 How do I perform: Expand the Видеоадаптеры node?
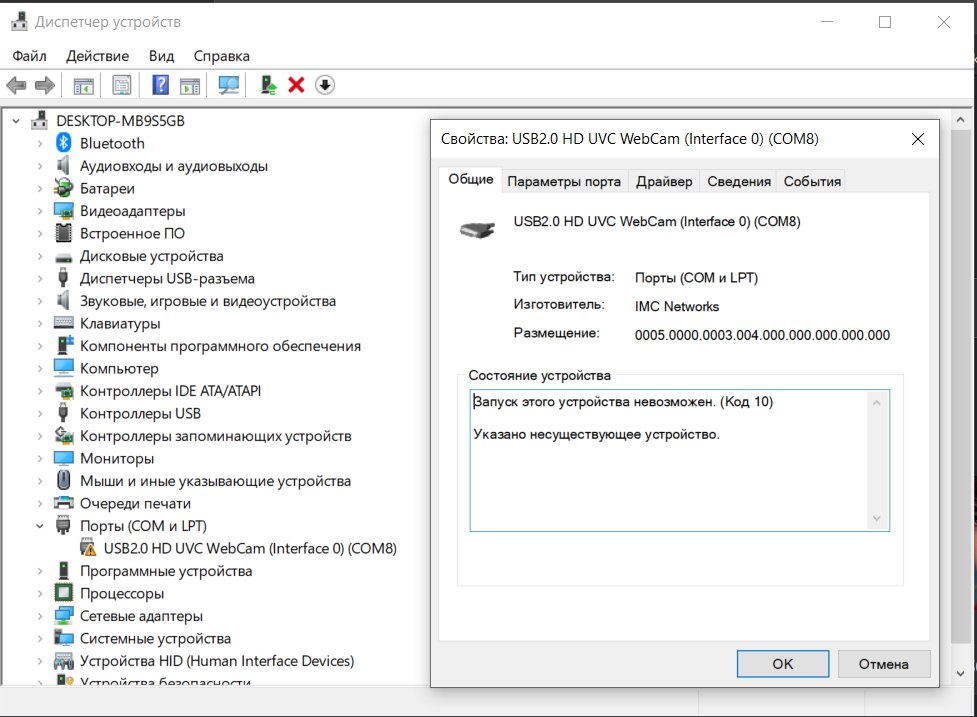40,211
